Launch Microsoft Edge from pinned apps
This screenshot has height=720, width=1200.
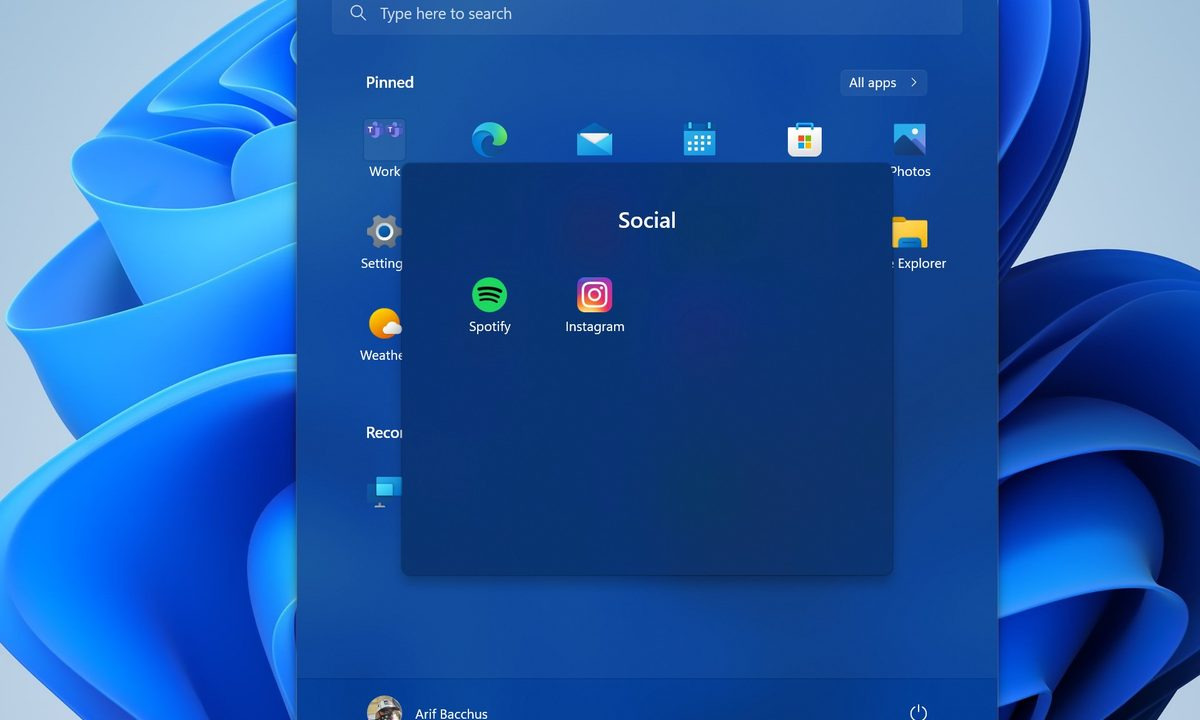[x=490, y=140]
